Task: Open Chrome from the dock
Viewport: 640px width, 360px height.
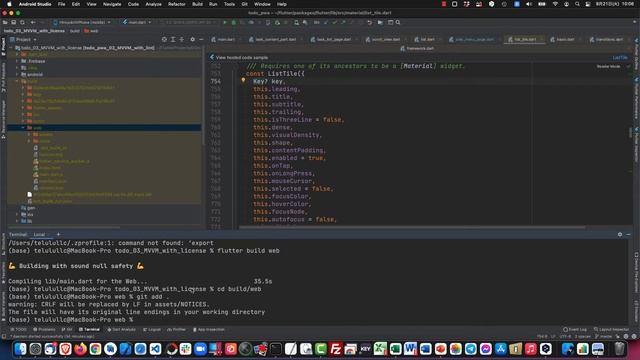Action: [x=96, y=349]
